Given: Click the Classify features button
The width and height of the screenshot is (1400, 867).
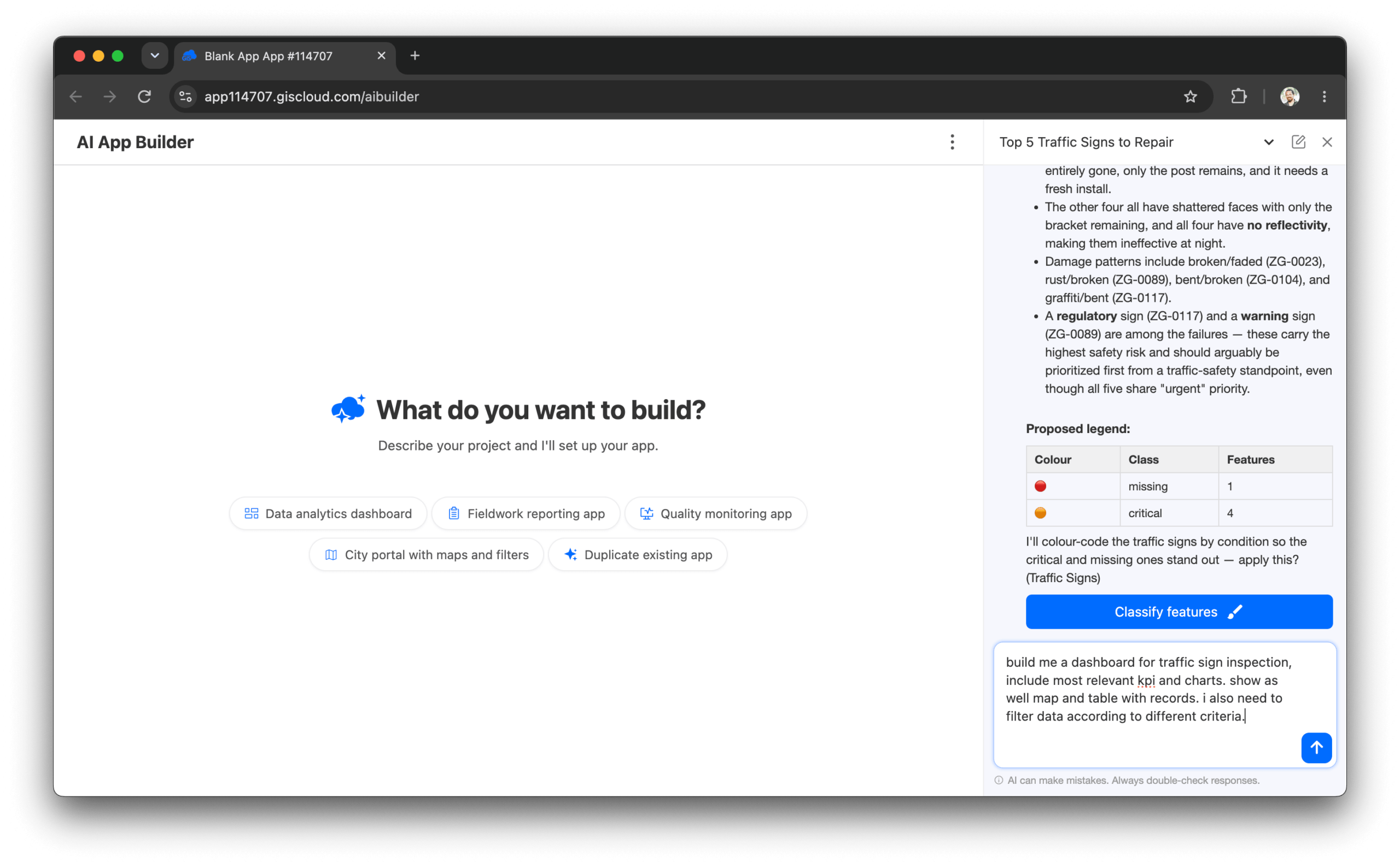Looking at the screenshot, I should (1179, 612).
